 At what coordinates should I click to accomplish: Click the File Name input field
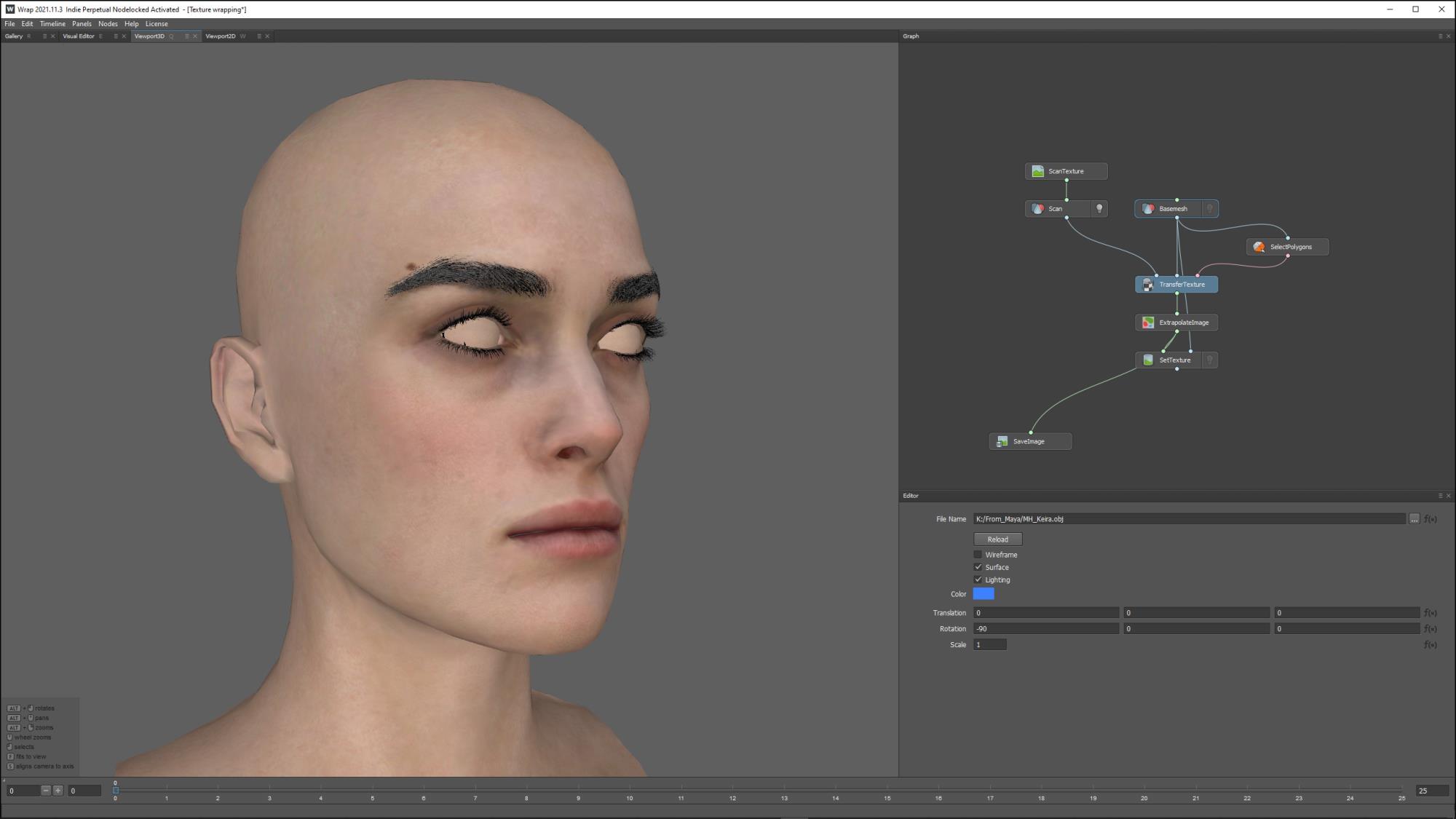tap(1189, 519)
